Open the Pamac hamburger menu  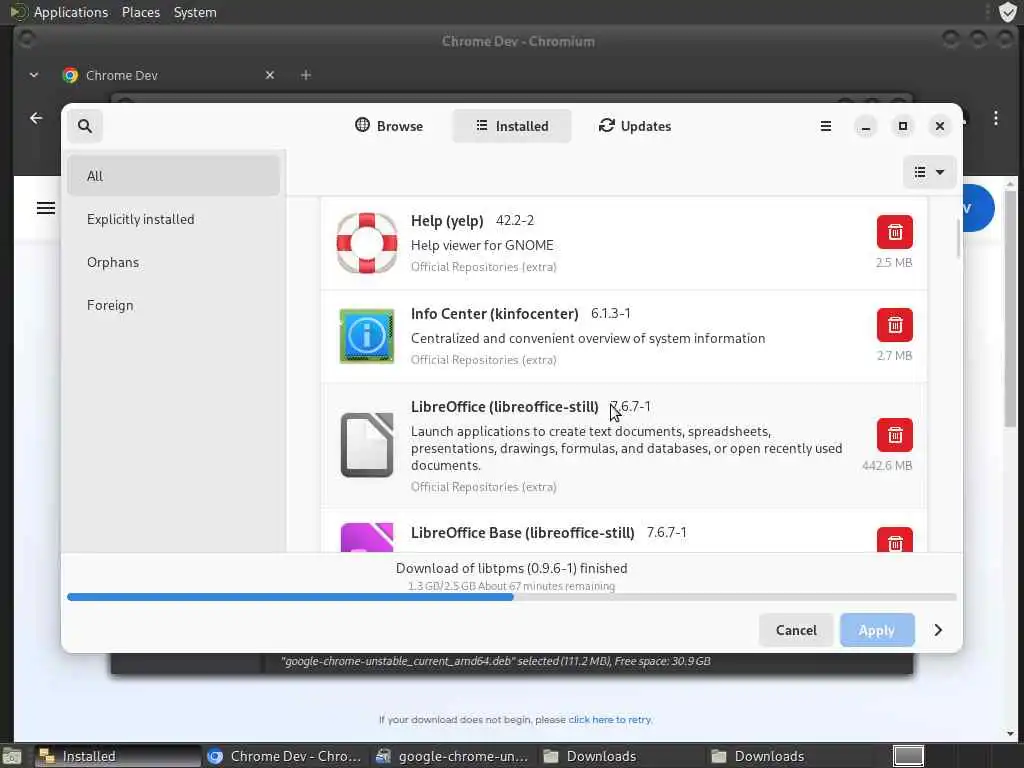click(825, 126)
